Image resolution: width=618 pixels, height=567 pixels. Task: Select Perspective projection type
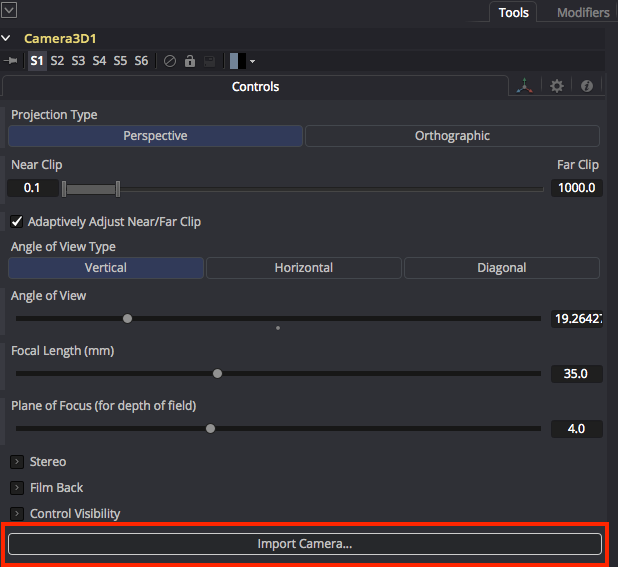coord(155,136)
